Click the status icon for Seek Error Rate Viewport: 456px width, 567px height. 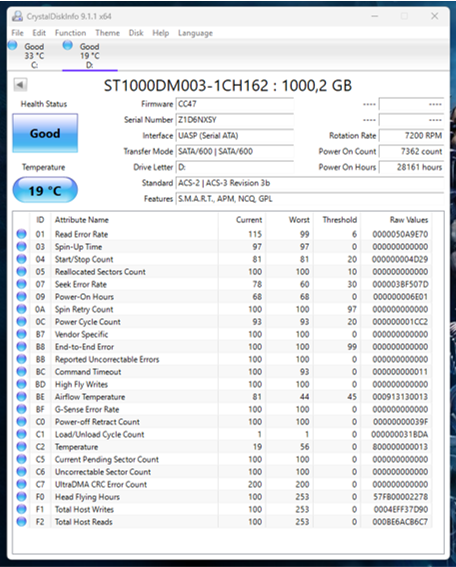tap(22, 284)
